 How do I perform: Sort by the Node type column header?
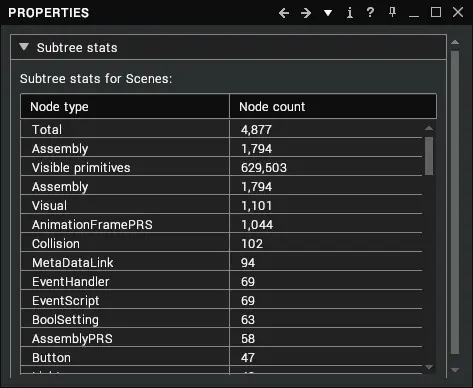pos(125,107)
